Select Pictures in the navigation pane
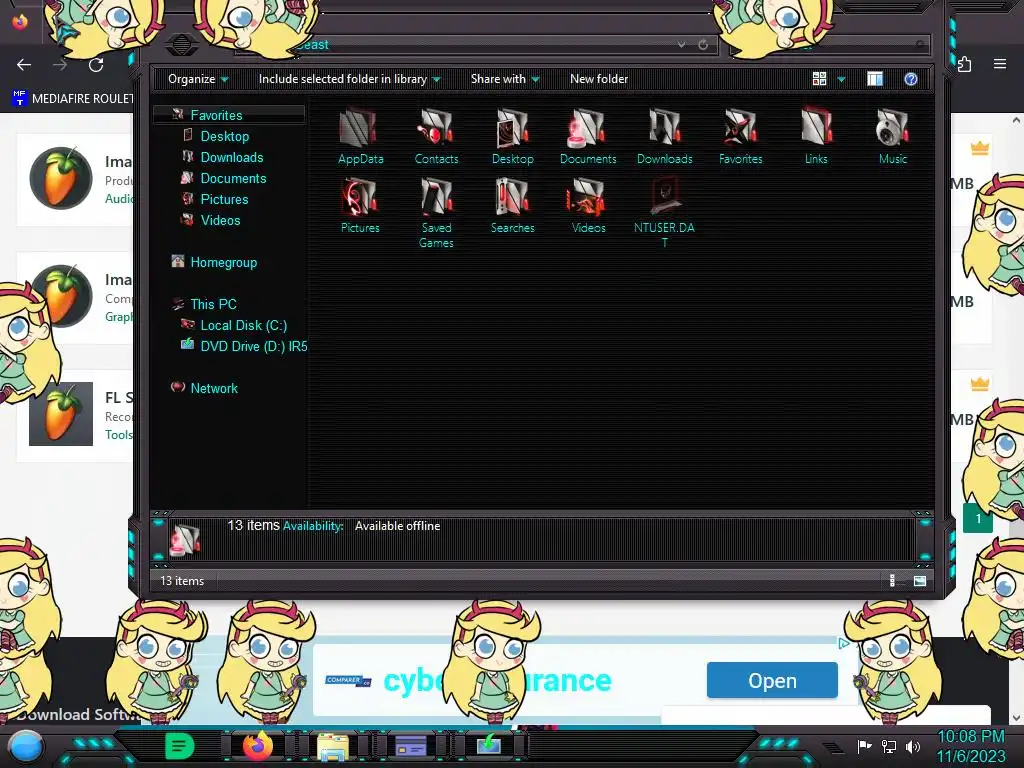 pos(224,199)
